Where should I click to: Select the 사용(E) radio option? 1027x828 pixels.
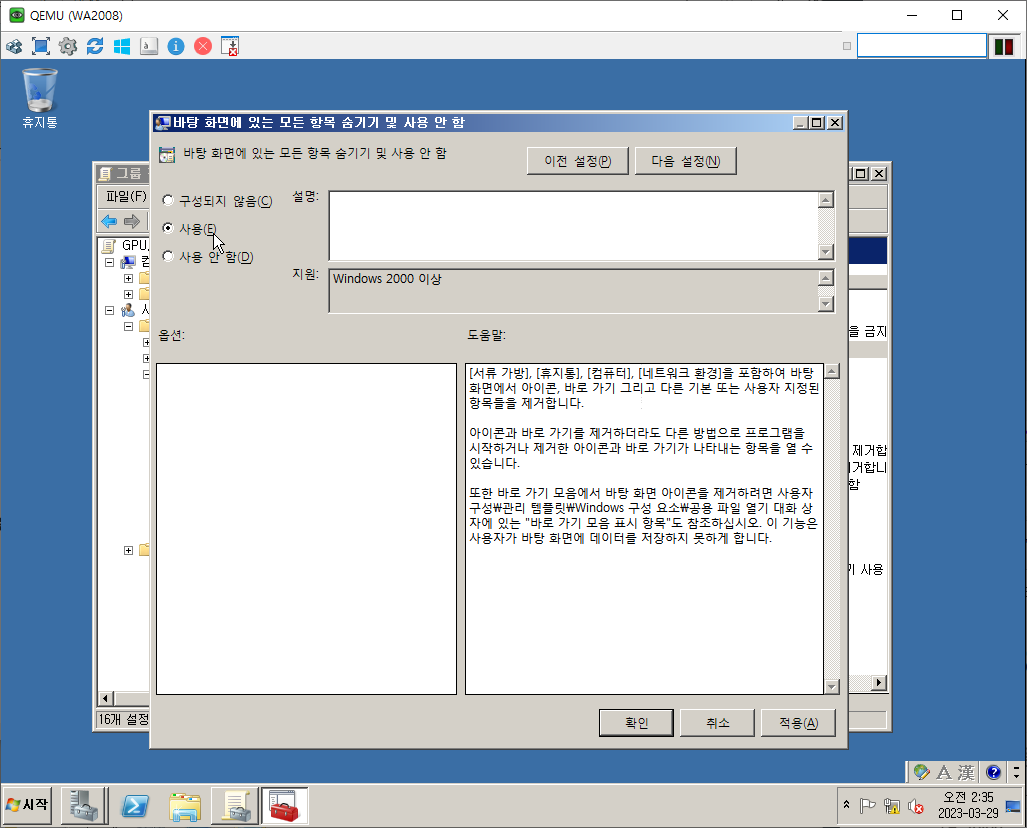(x=168, y=228)
